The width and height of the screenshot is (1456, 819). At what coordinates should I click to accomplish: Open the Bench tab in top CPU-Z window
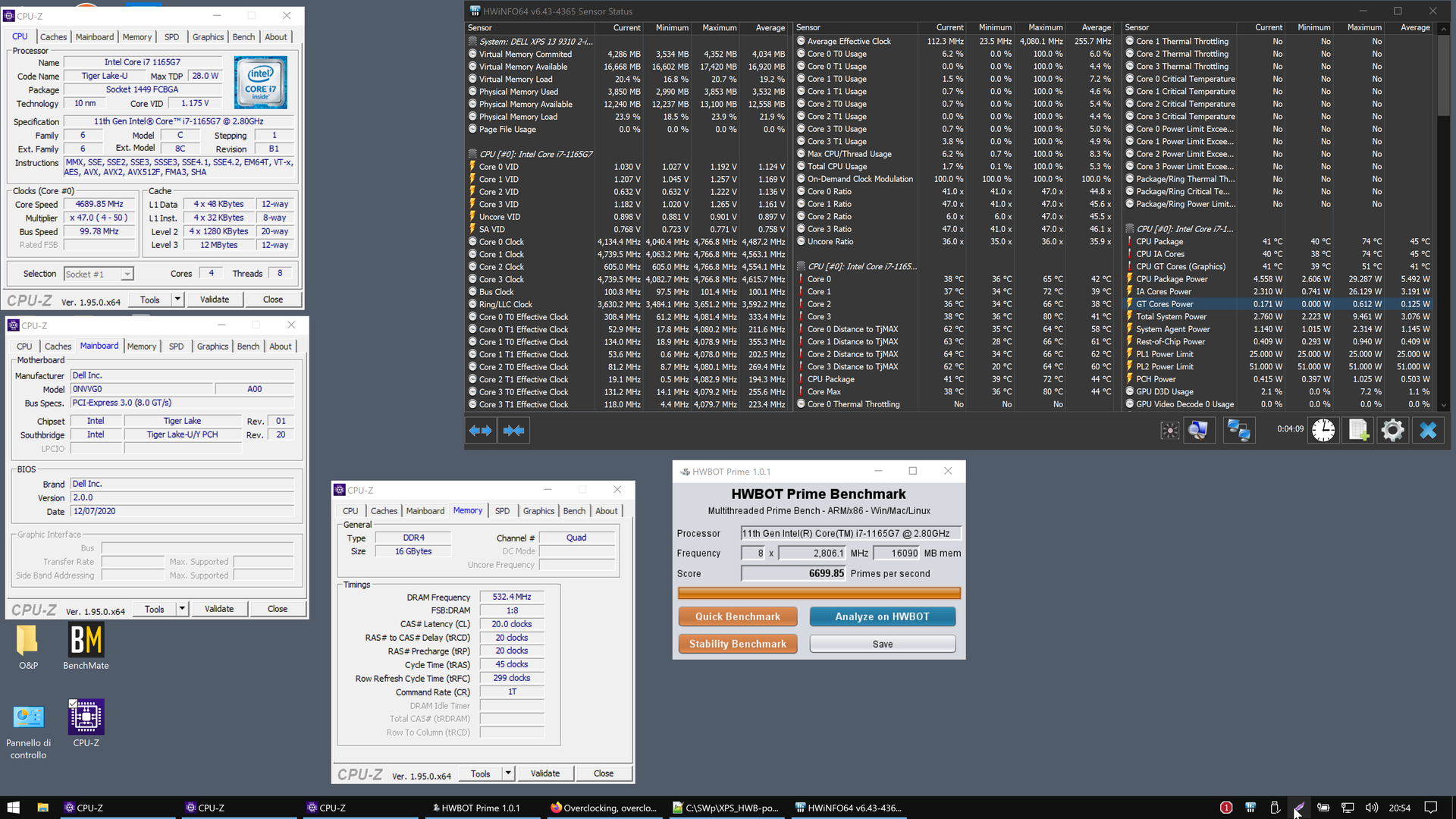click(243, 36)
